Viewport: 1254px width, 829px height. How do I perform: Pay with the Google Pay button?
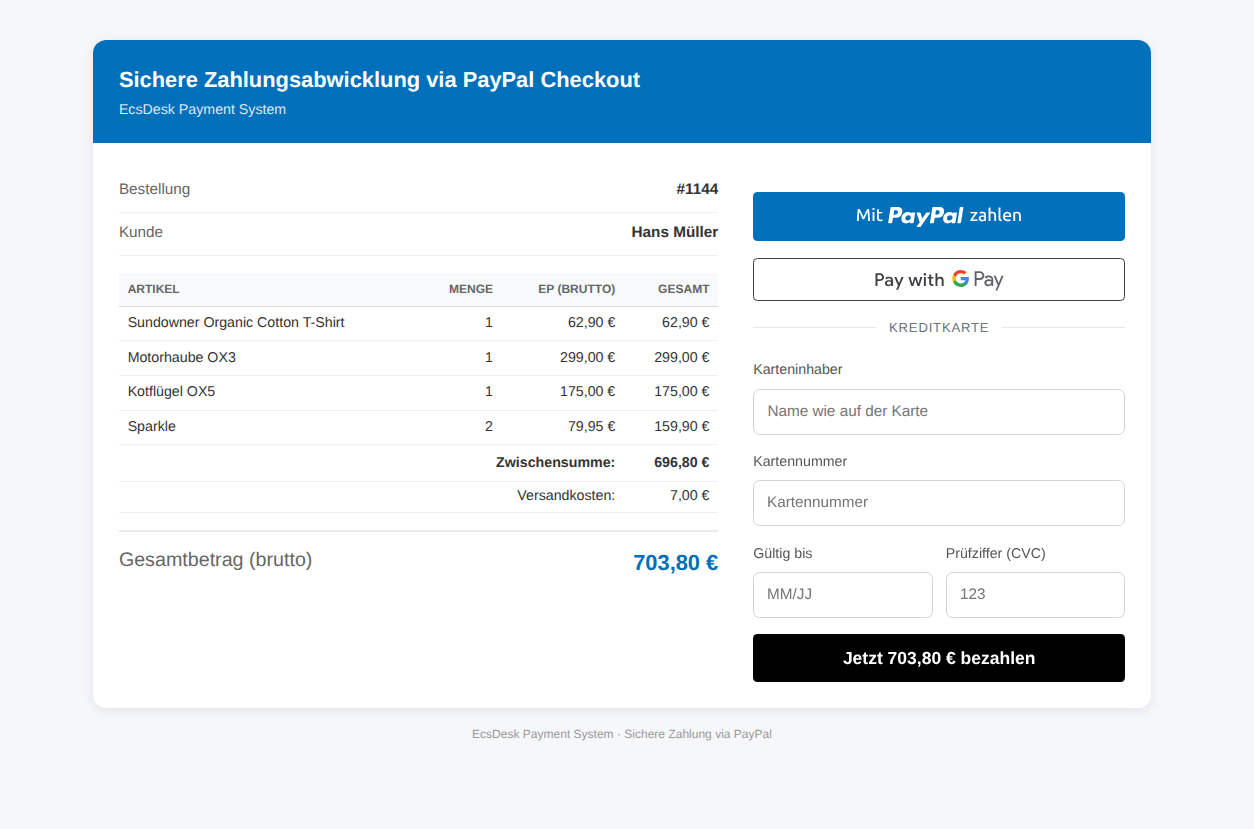point(938,279)
